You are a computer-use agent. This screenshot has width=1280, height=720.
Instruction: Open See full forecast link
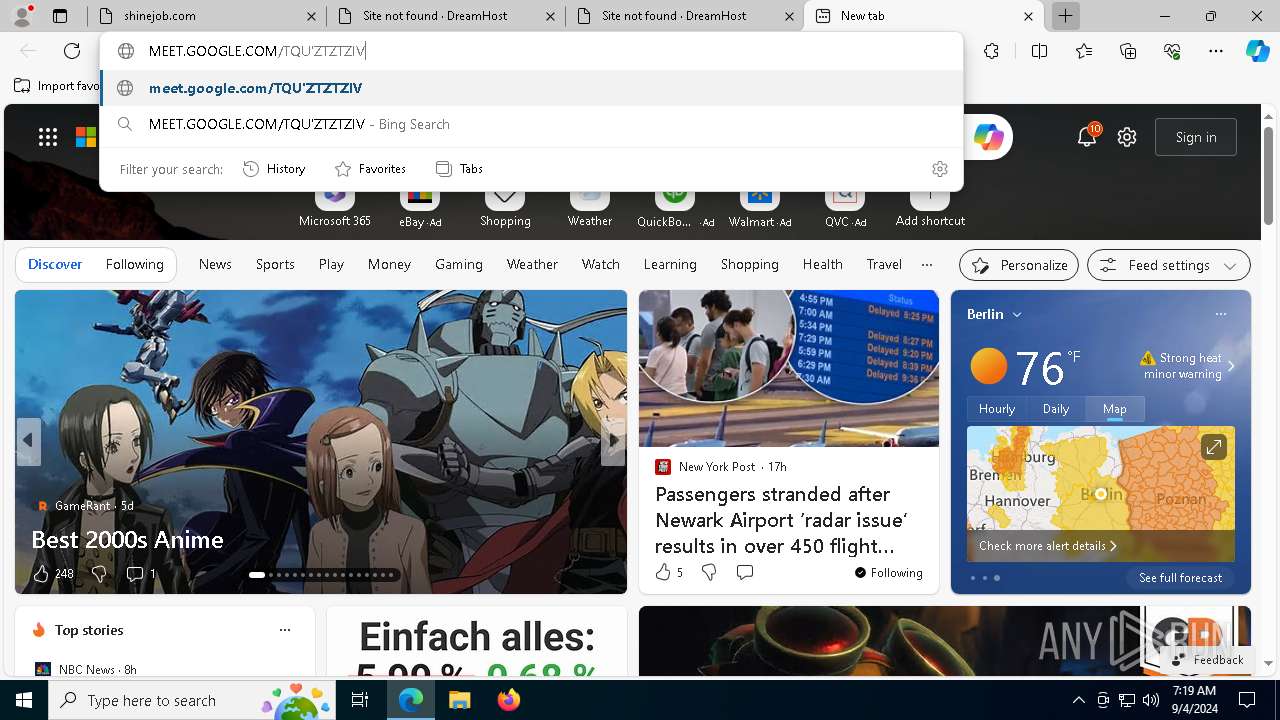1180,578
